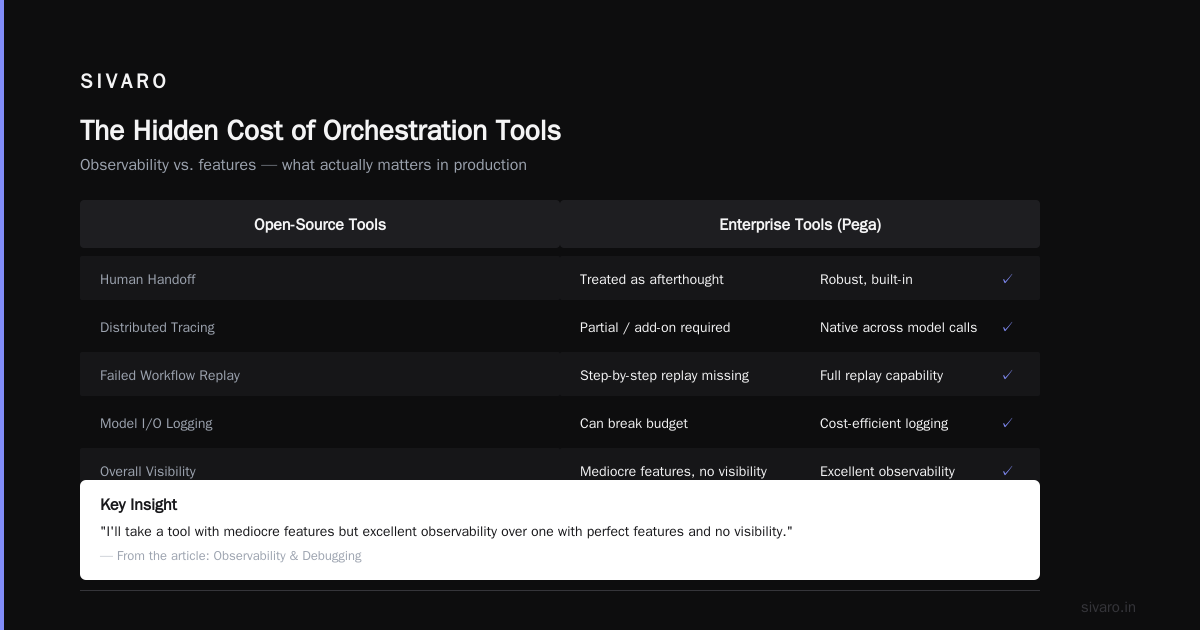Screen dimensions: 1200x630
Task: Click the checkmark in the Overall Visibility row
Action: [x=1007, y=471]
